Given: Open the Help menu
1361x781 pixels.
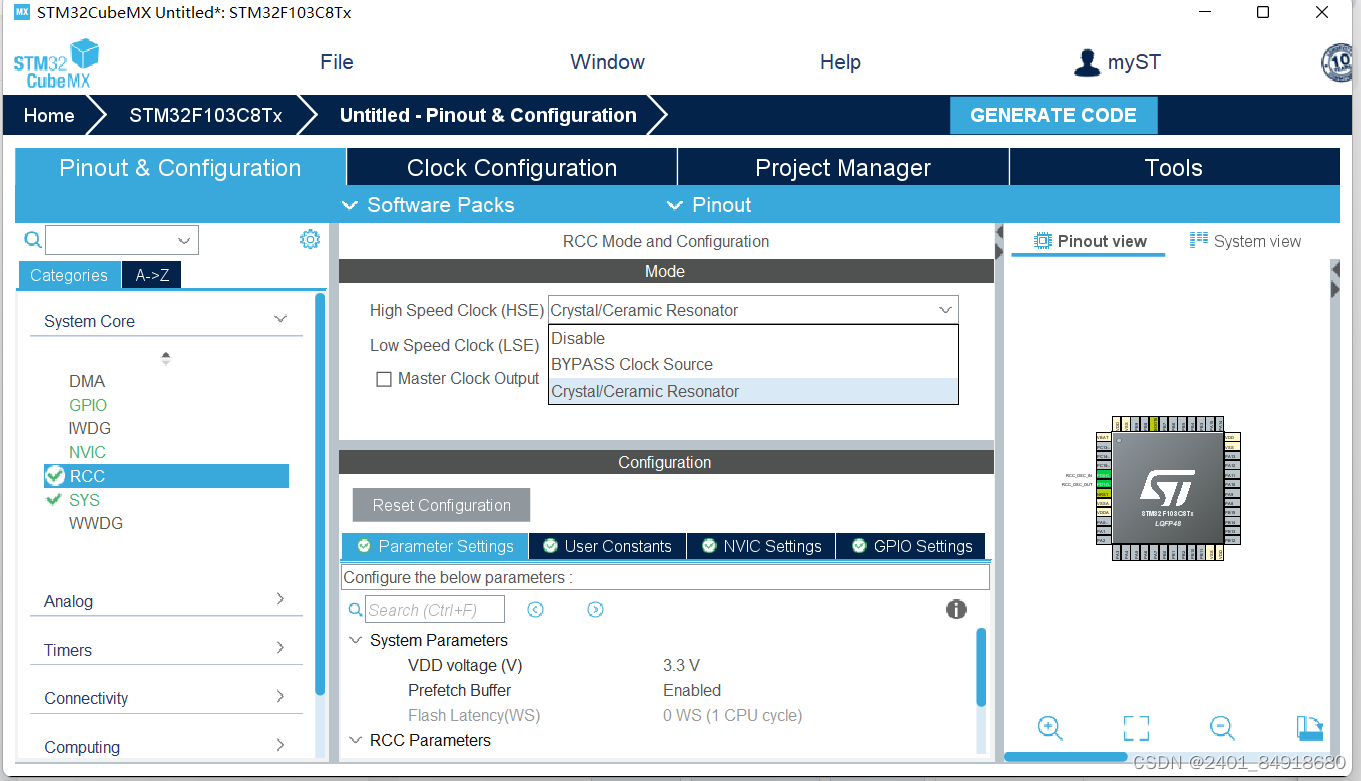Looking at the screenshot, I should [840, 62].
